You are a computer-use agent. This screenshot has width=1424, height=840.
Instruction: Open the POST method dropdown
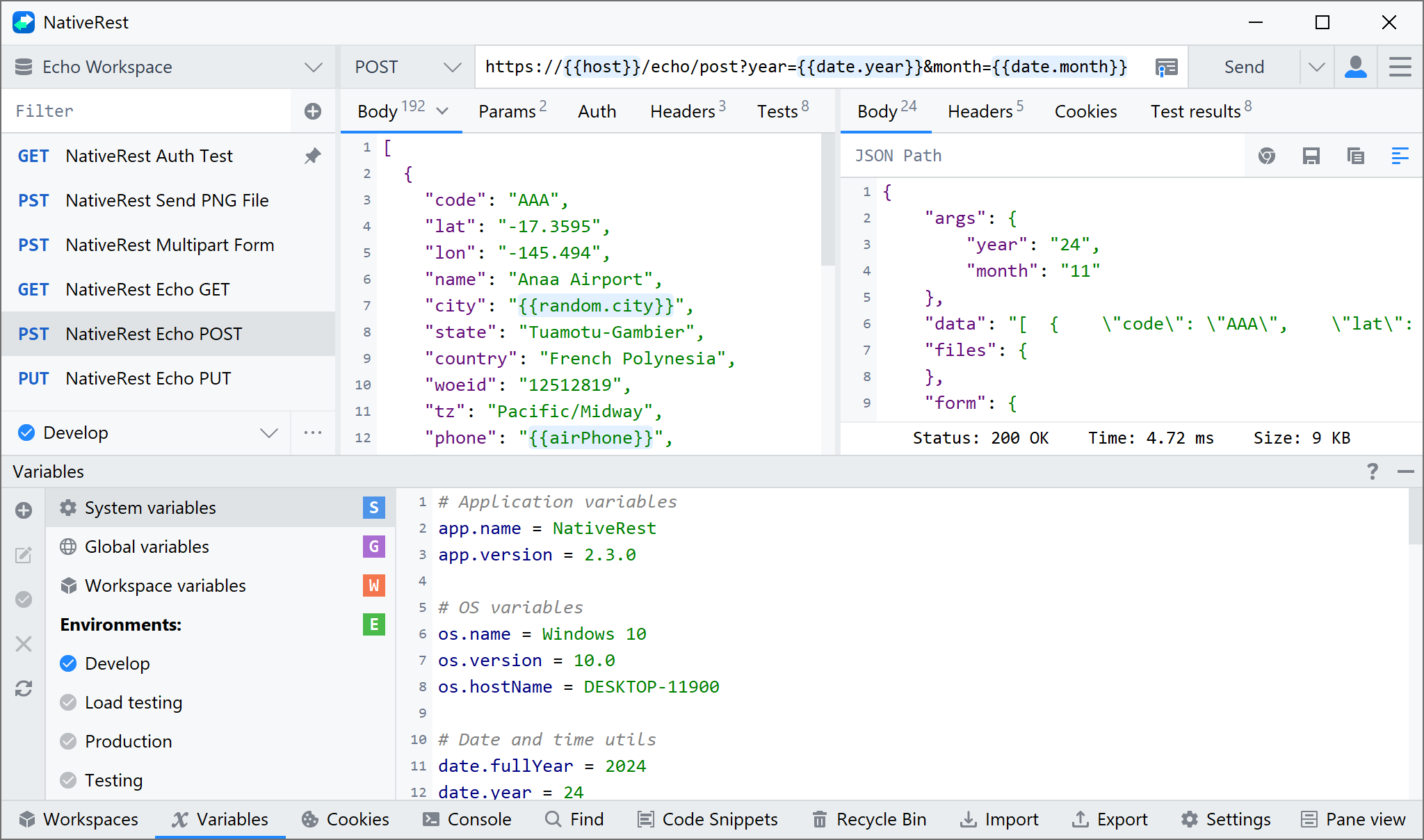click(407, 67)
